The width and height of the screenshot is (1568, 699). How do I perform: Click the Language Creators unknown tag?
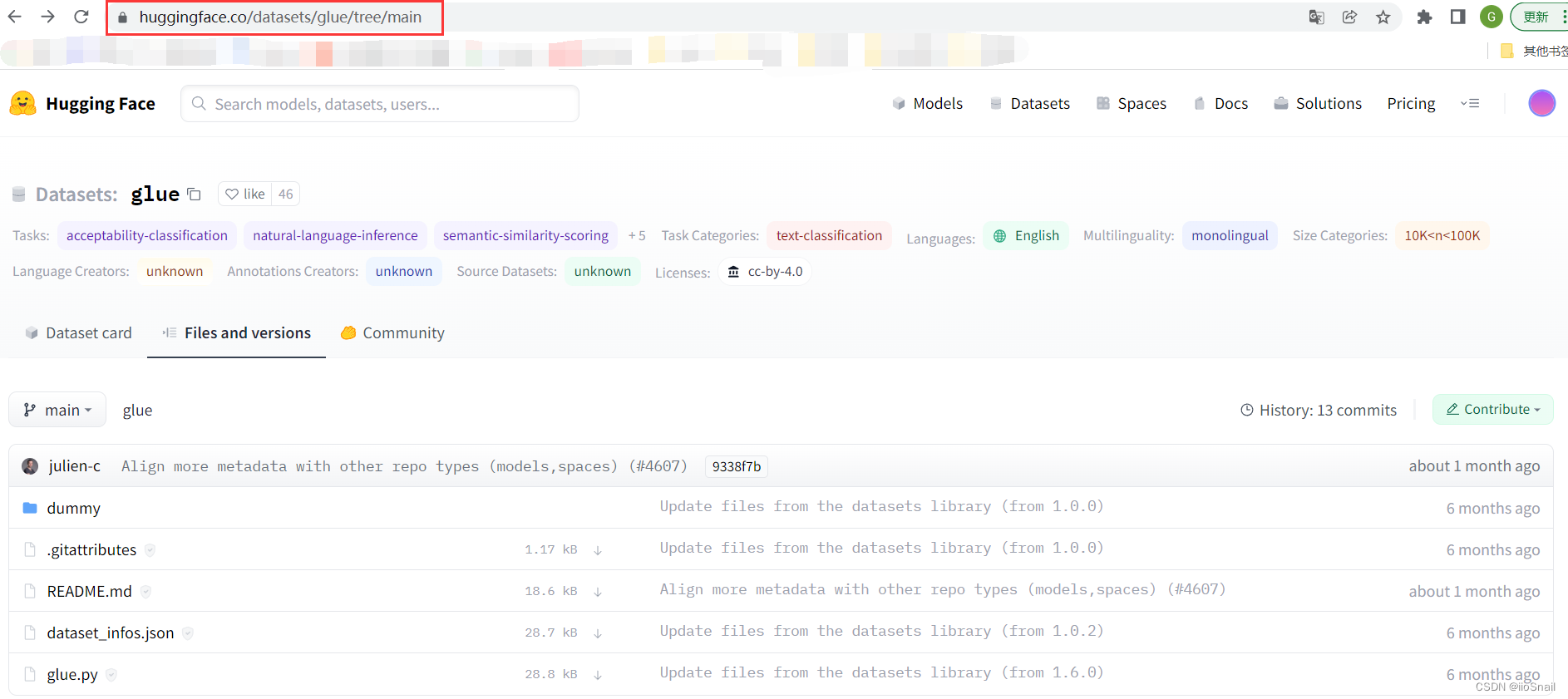(175, 271)
